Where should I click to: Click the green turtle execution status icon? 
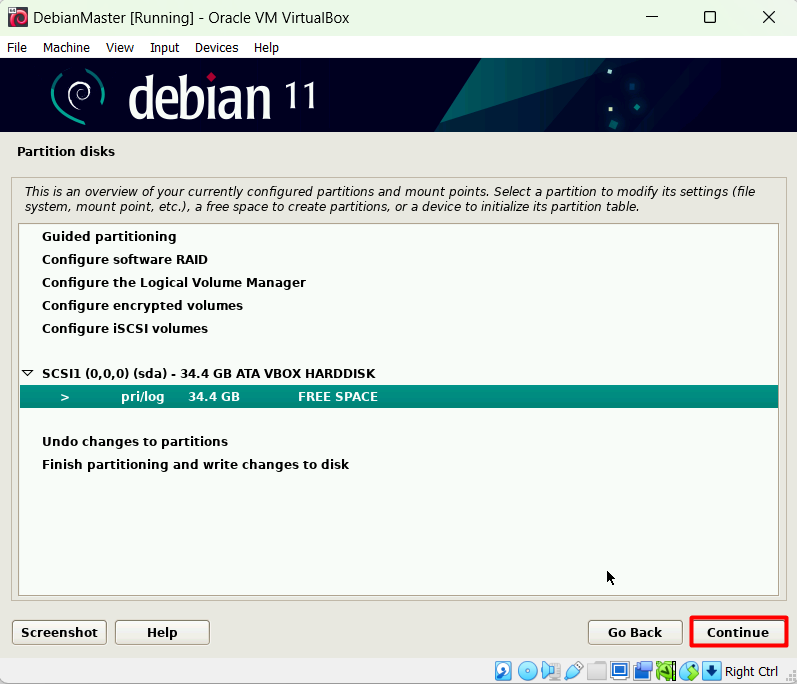[x=666, y=671]
